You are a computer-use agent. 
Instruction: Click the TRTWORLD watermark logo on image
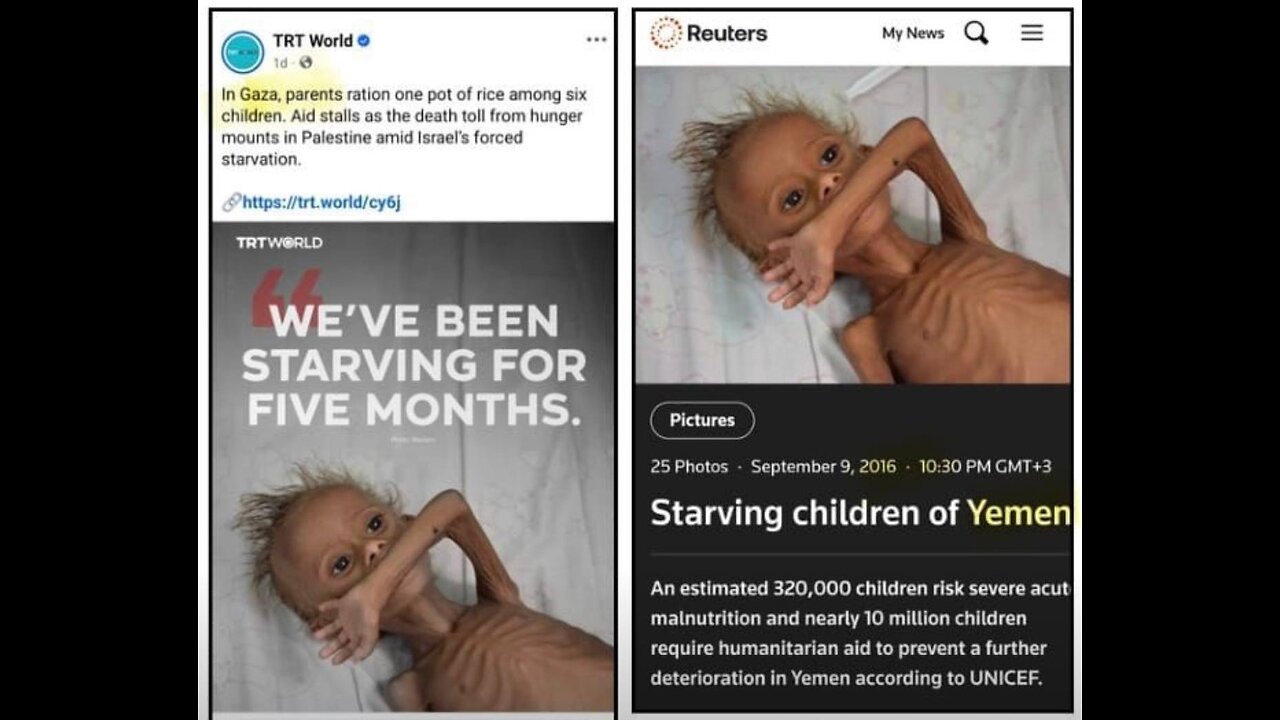tap(279, 242)
